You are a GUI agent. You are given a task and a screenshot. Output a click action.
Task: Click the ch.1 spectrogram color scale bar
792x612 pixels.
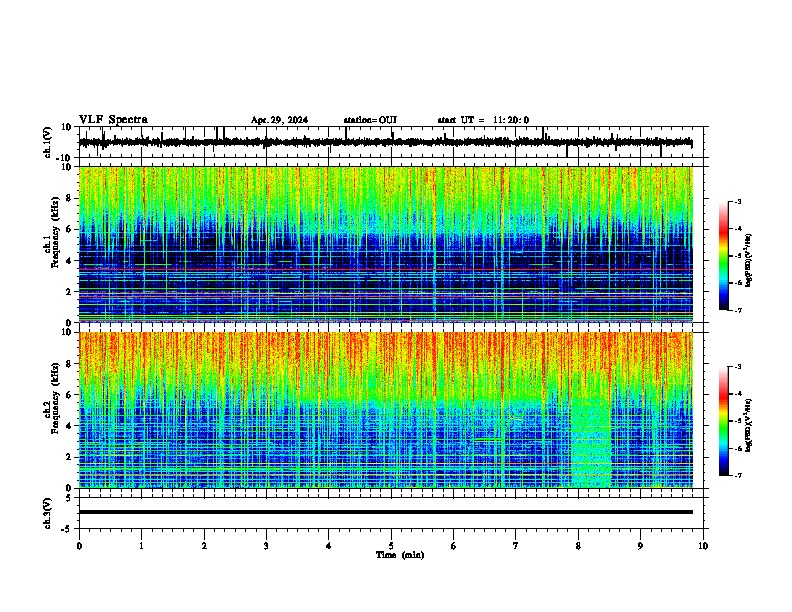click(x=724, y=256)
